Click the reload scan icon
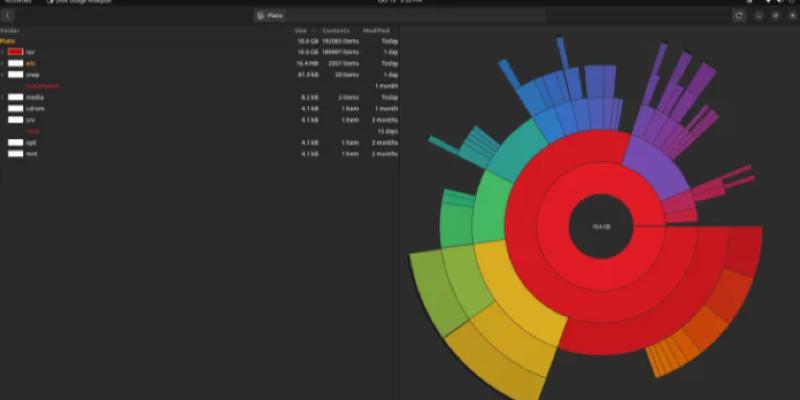This screenshot has width=800, height=400. 739,16
